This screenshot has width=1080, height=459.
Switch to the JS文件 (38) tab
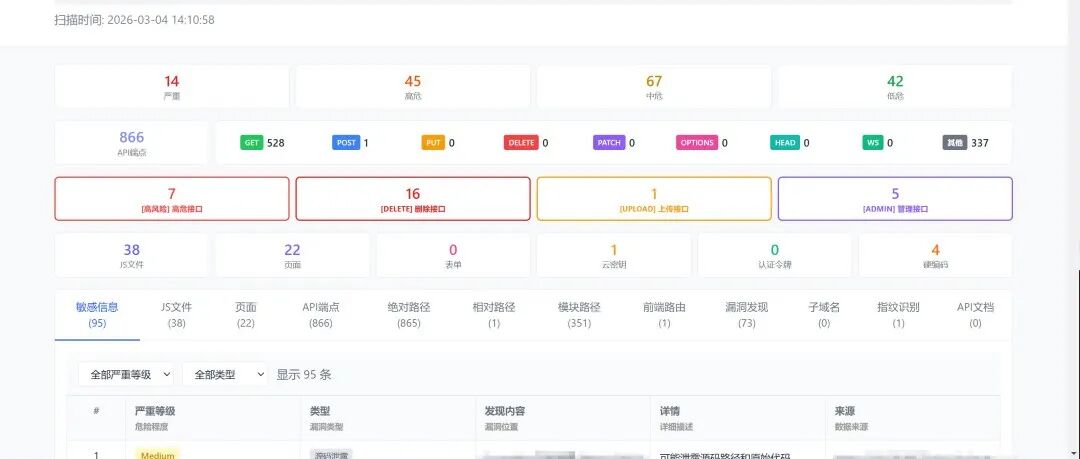click(176, 315)
